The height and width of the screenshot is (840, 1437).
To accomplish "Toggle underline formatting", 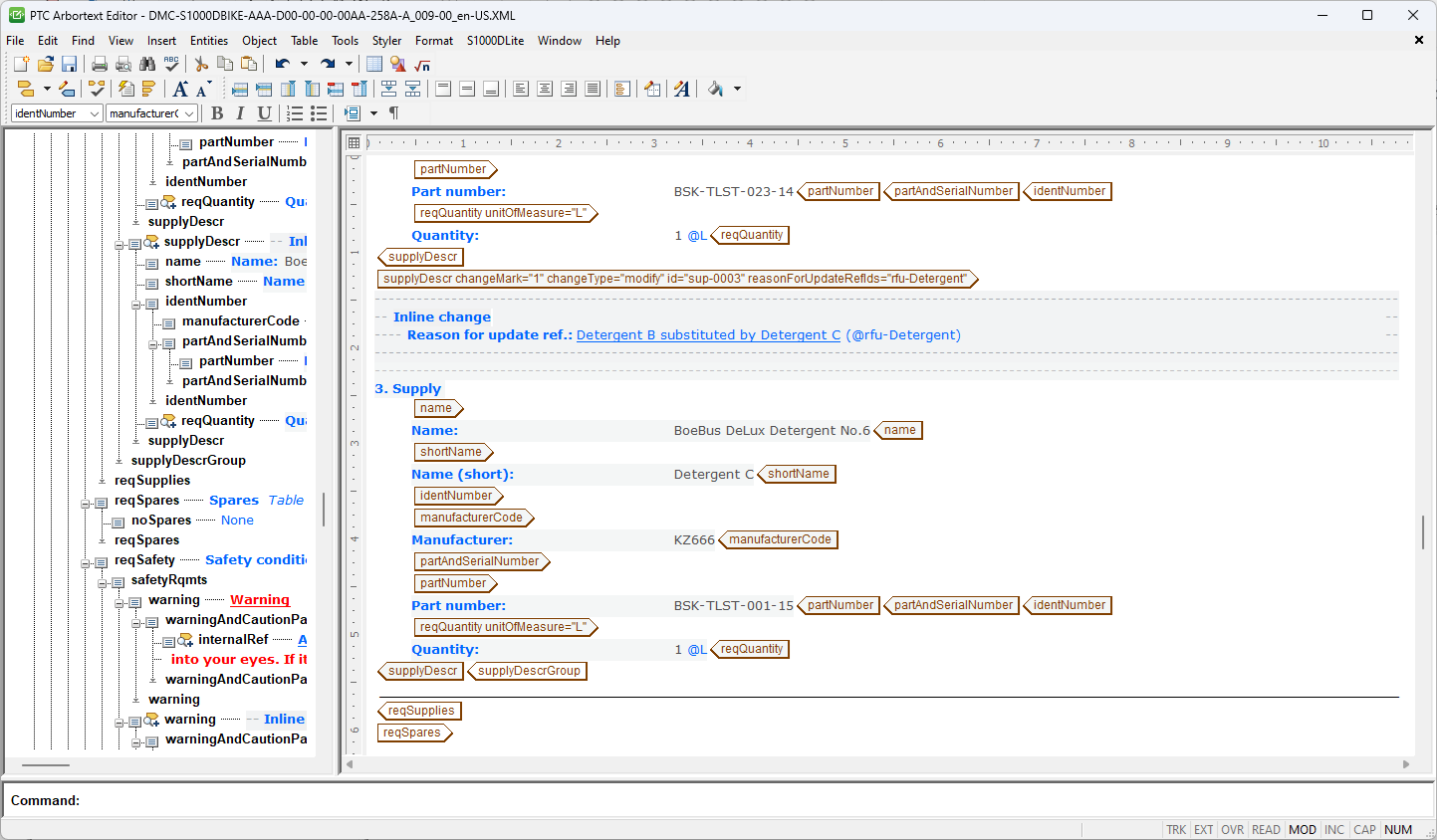I will click(x=264, y=113).
